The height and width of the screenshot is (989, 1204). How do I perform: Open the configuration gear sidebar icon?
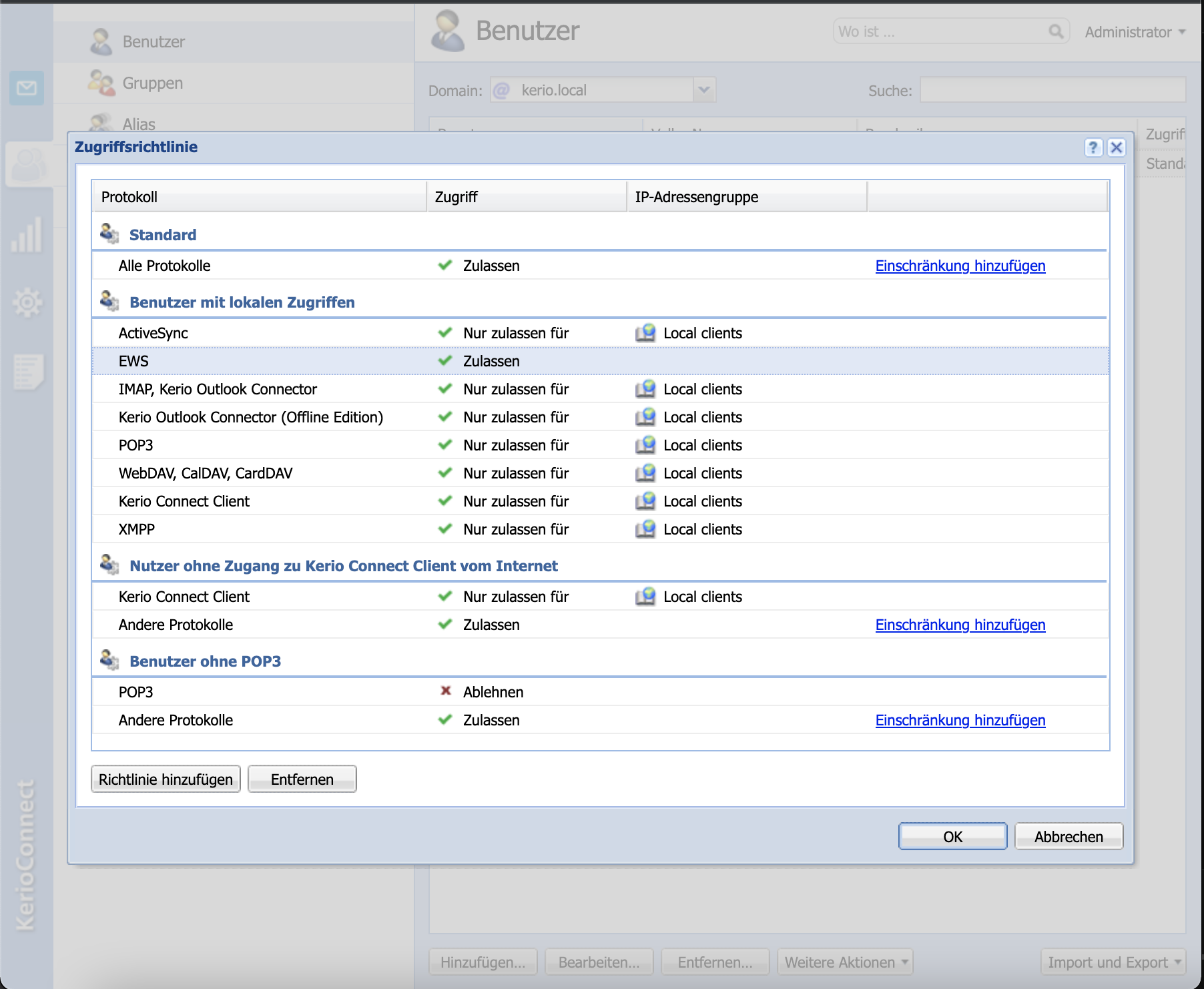coord(27,303)
